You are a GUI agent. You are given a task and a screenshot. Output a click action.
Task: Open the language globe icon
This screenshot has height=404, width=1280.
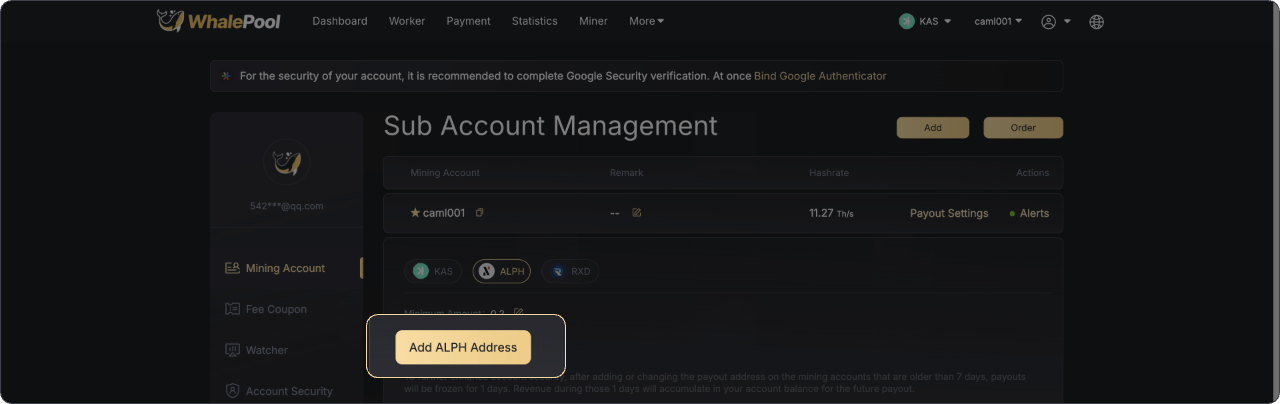coord(1096,21)
